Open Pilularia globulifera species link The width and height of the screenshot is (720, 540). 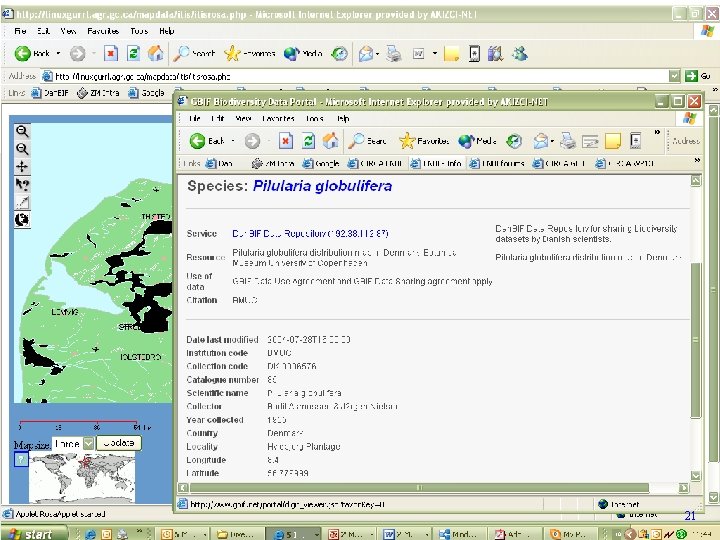click(x=322, y=186)
